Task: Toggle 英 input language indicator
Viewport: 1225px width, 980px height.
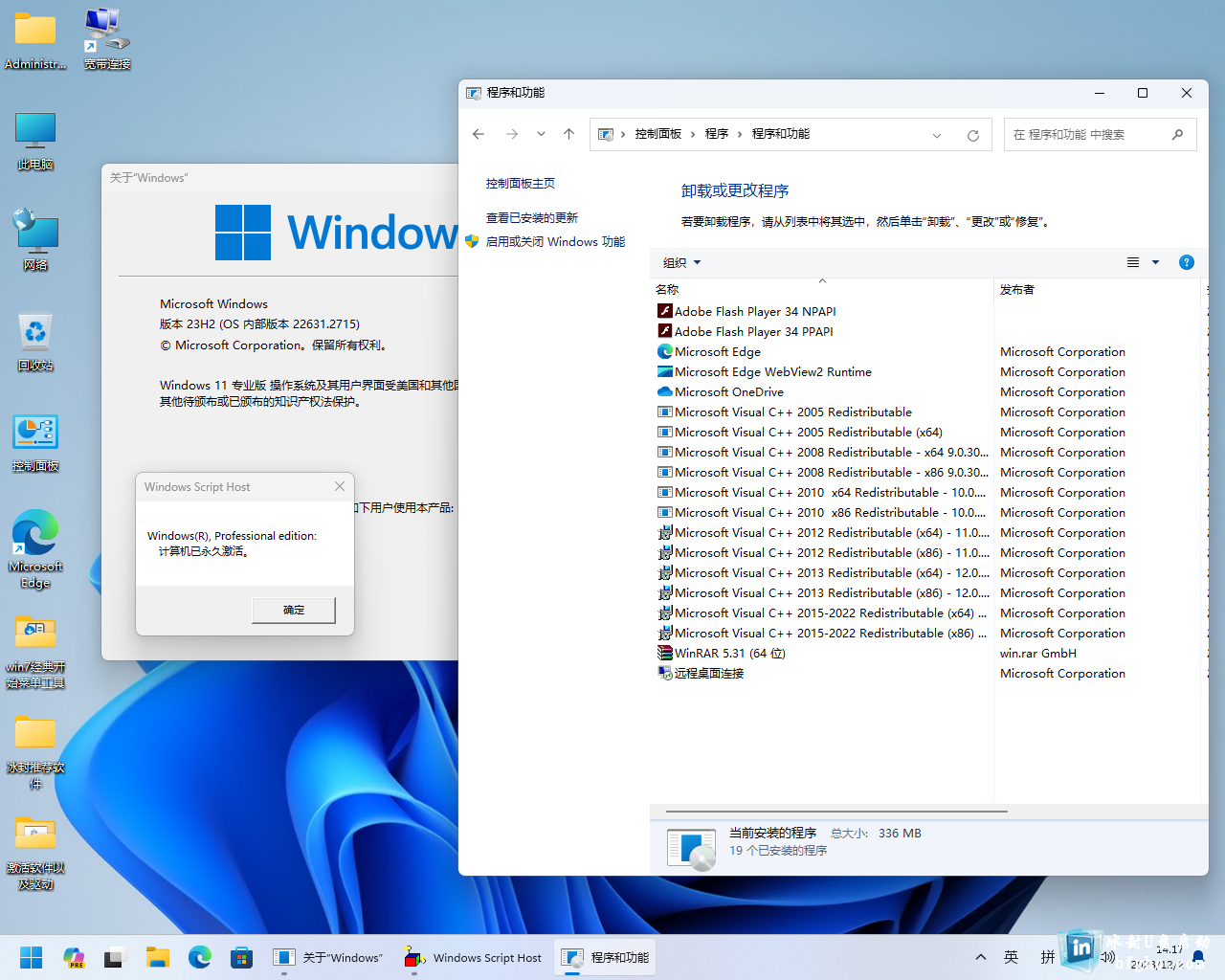Action: [x=1012, y=957]
